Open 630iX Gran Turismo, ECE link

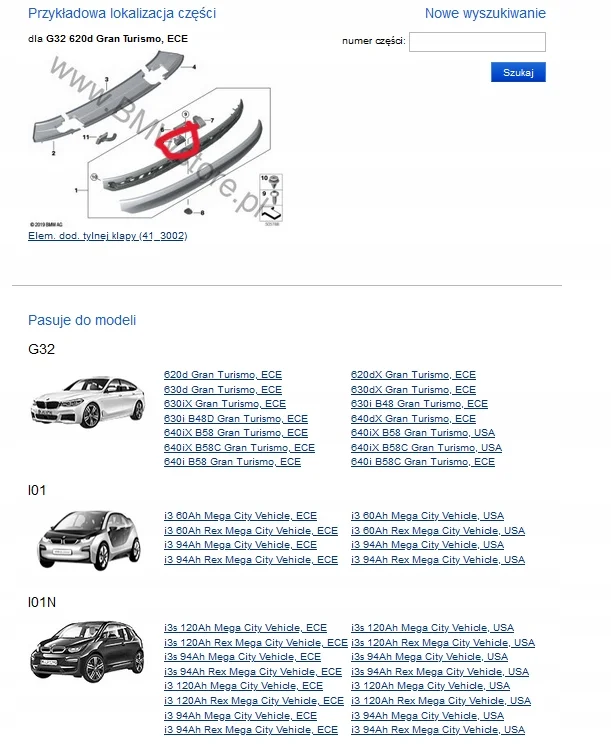(225, 404)
